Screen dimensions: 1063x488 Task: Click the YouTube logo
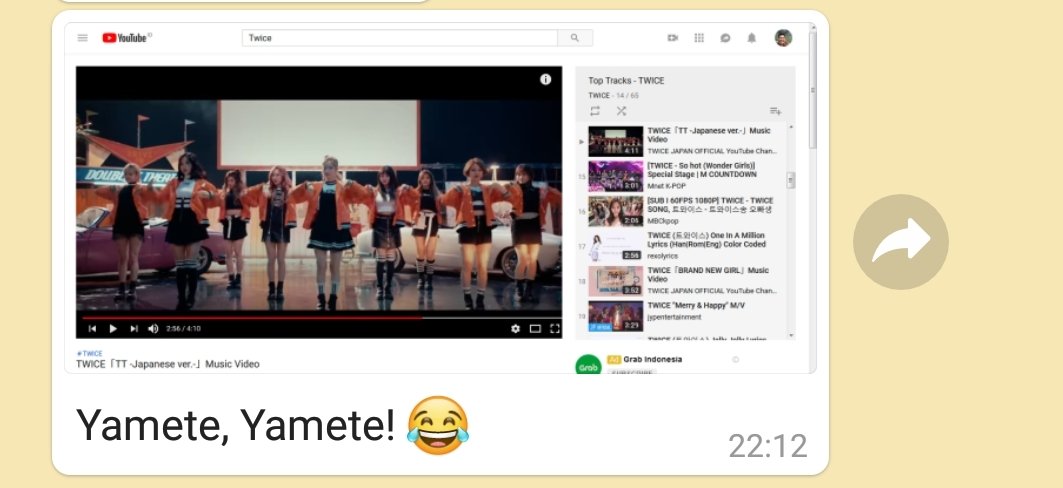click(x=127, y=38)
